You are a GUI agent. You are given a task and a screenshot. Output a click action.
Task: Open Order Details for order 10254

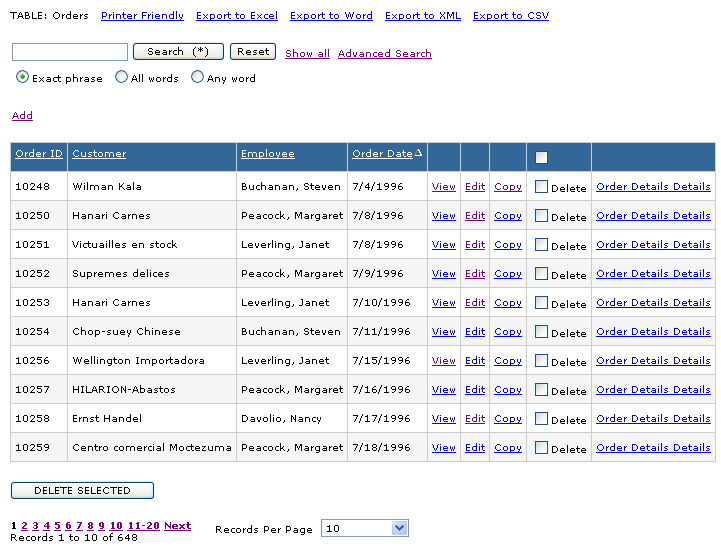click(x=653, y=332)
